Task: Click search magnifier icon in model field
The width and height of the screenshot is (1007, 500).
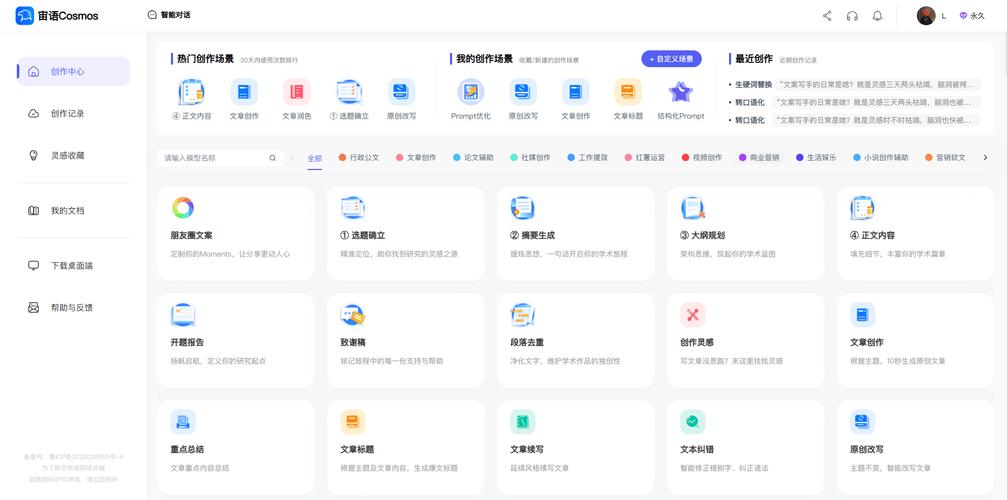Action: (272, 158)
